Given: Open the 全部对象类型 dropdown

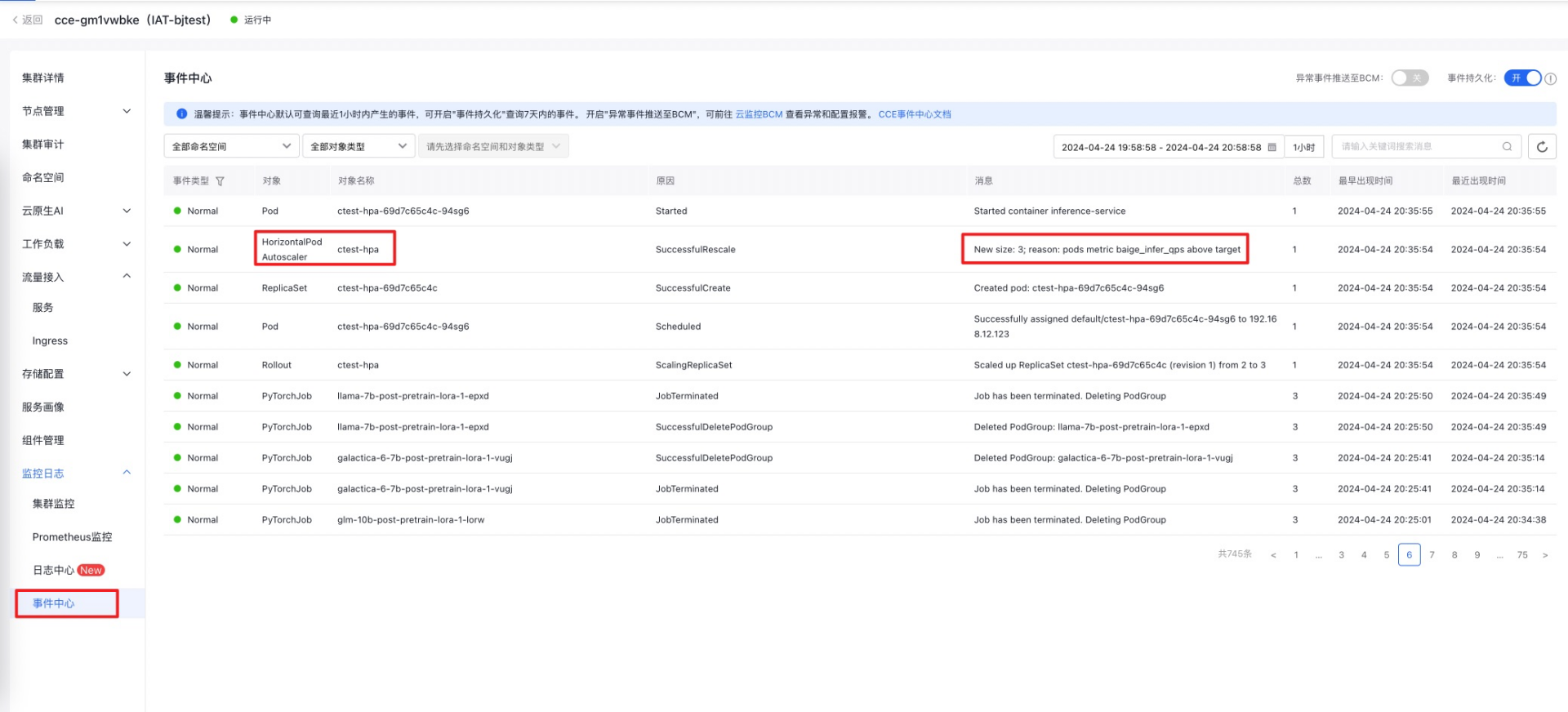Looking at the screenshot, I should point(359,146).
